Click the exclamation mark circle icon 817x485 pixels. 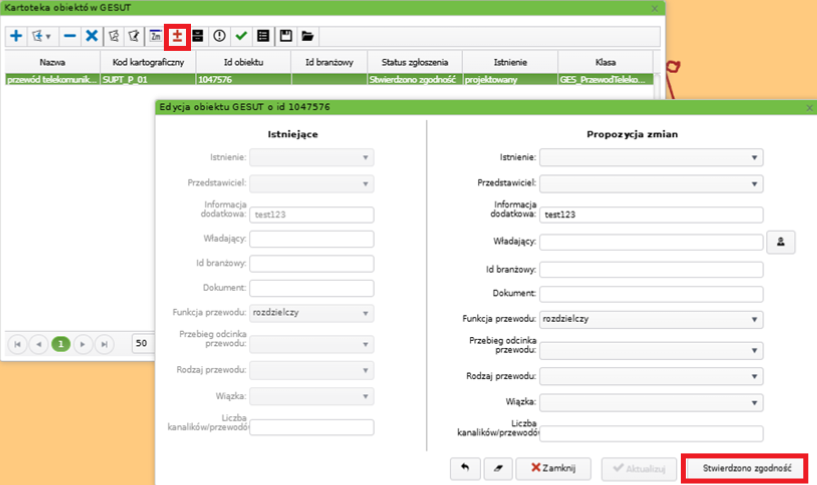(x=219, y=36)
